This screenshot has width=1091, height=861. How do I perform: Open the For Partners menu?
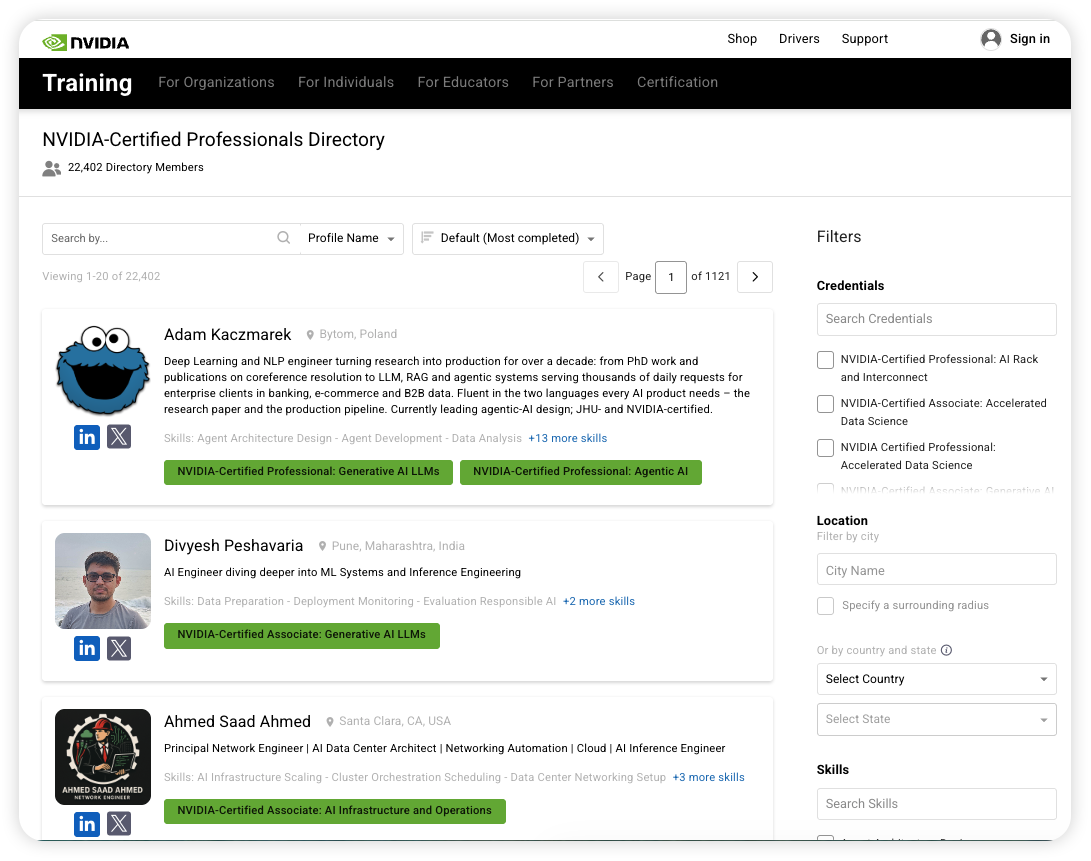573,82
